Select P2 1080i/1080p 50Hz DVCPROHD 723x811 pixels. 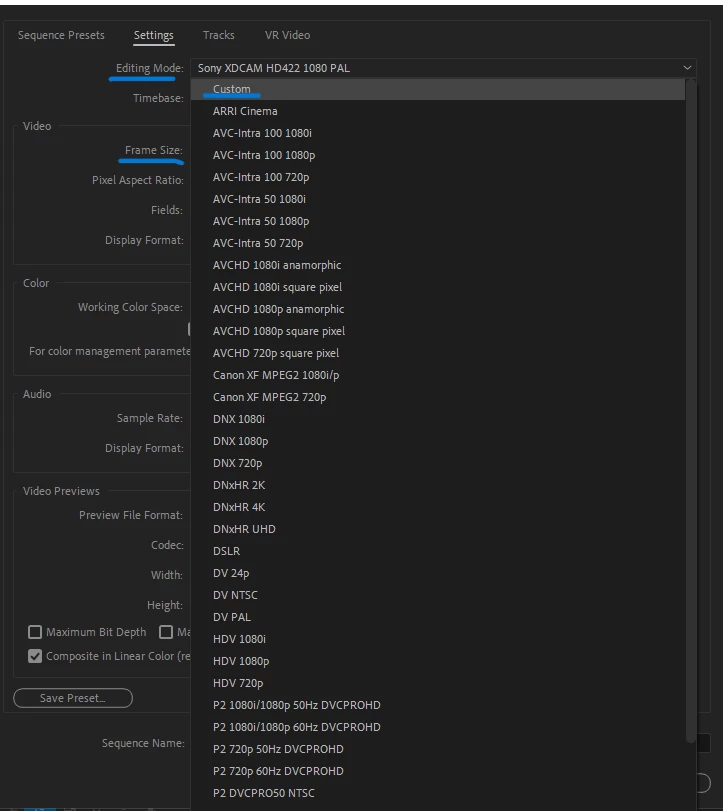tap(438, 705)
